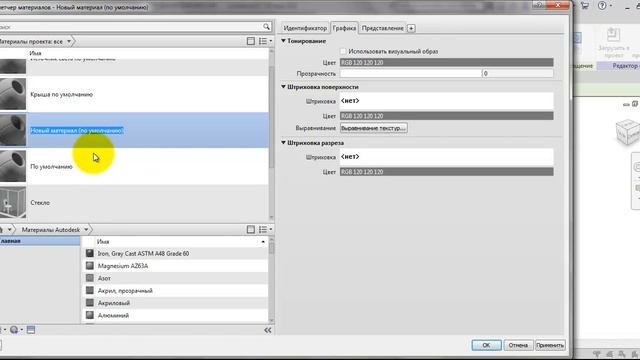
Task: Collapse the library panel with double-chevron icon
Action: point(268,330)
